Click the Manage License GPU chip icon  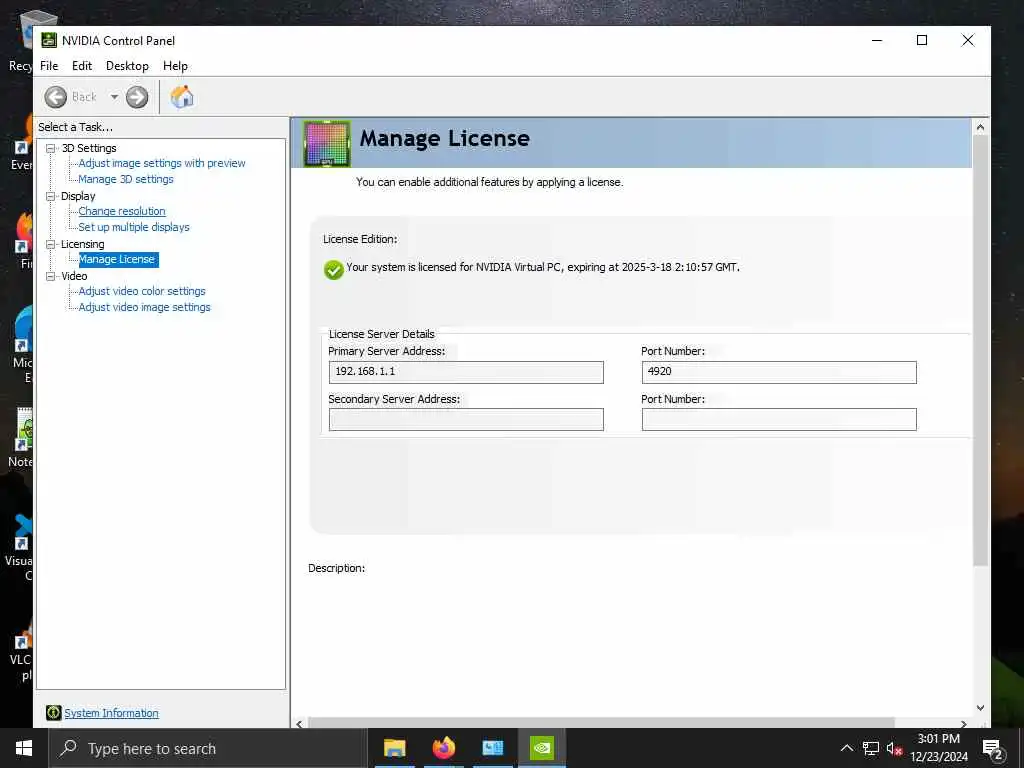point(327,144)
